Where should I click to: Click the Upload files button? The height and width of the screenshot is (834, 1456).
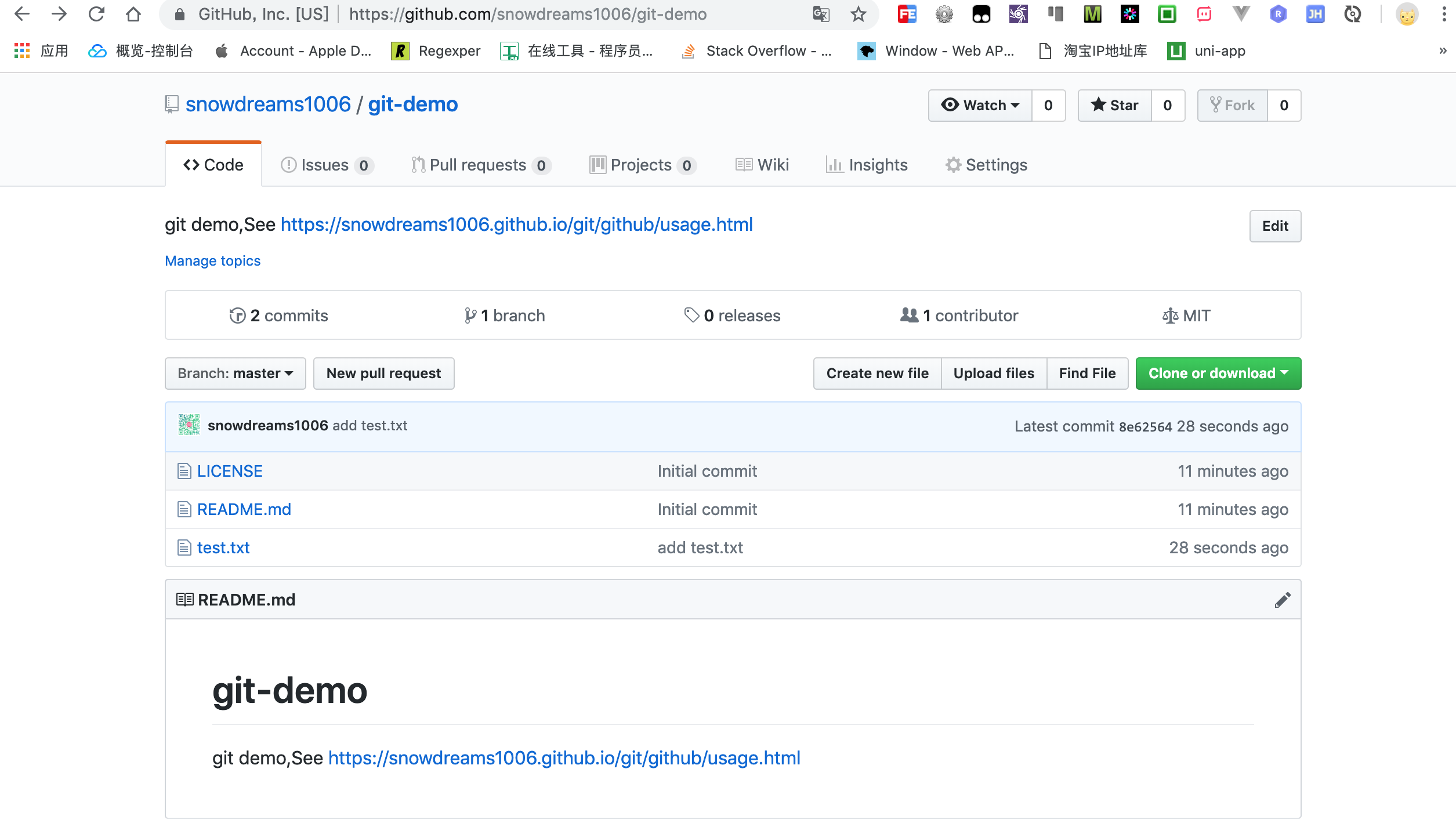(994, 373)
